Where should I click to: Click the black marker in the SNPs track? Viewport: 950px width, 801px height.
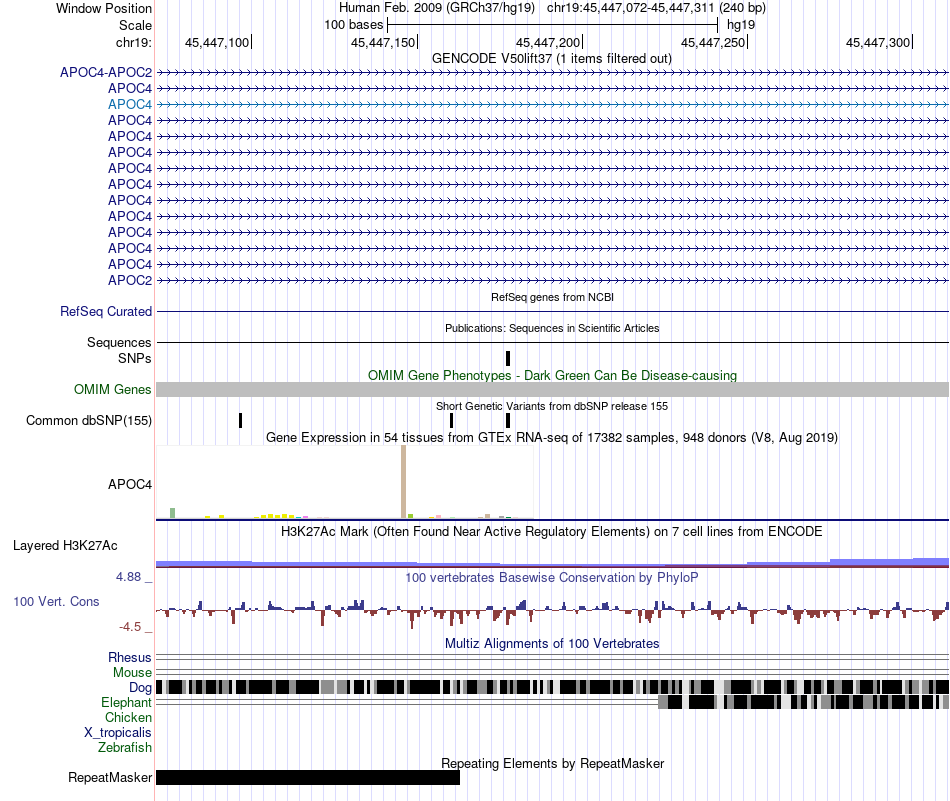508,358
